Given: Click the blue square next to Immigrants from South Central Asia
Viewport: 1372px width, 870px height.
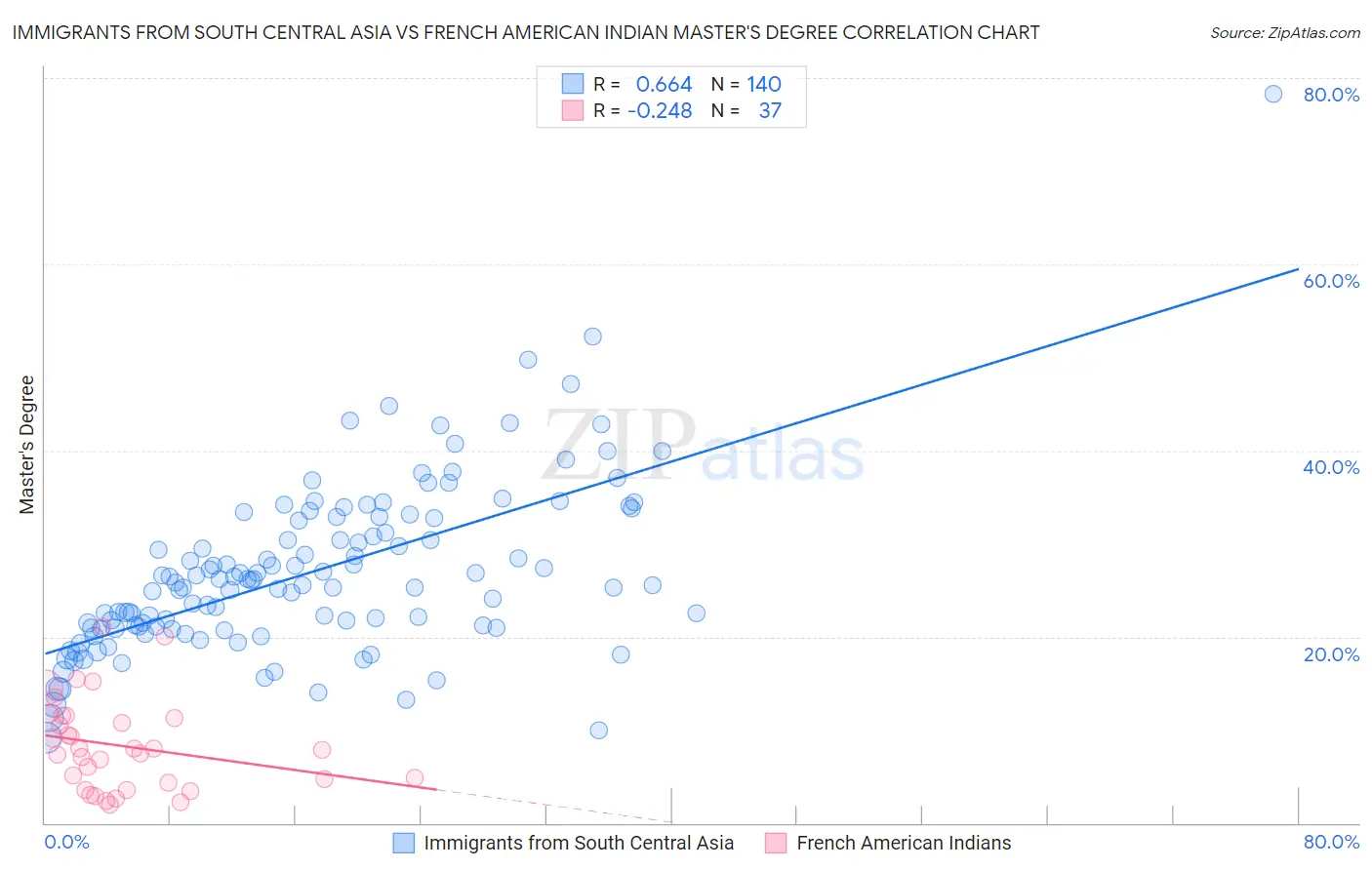Looking at the screenshot, I should point(404,843).
